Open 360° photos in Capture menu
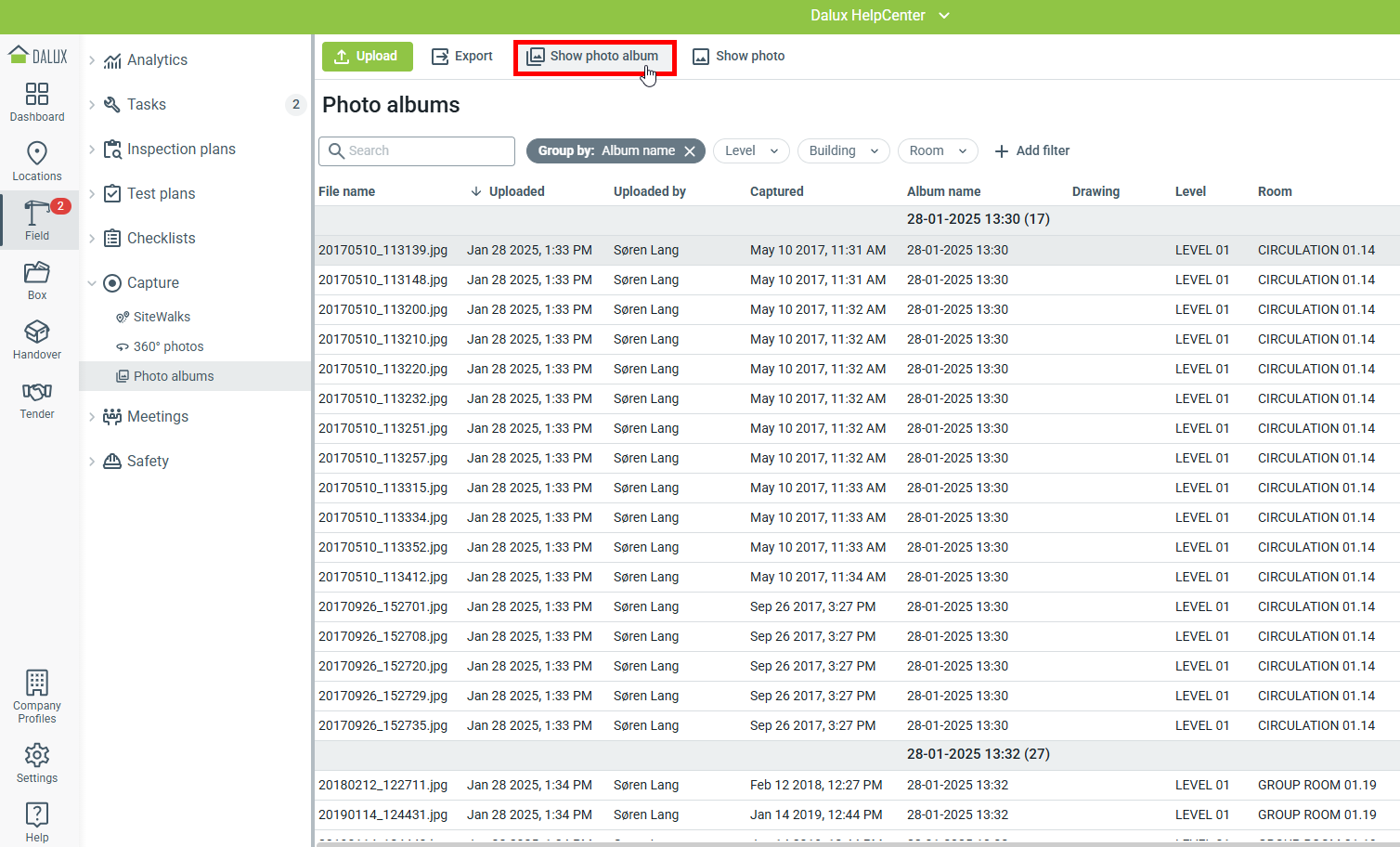 click(168, 346)
